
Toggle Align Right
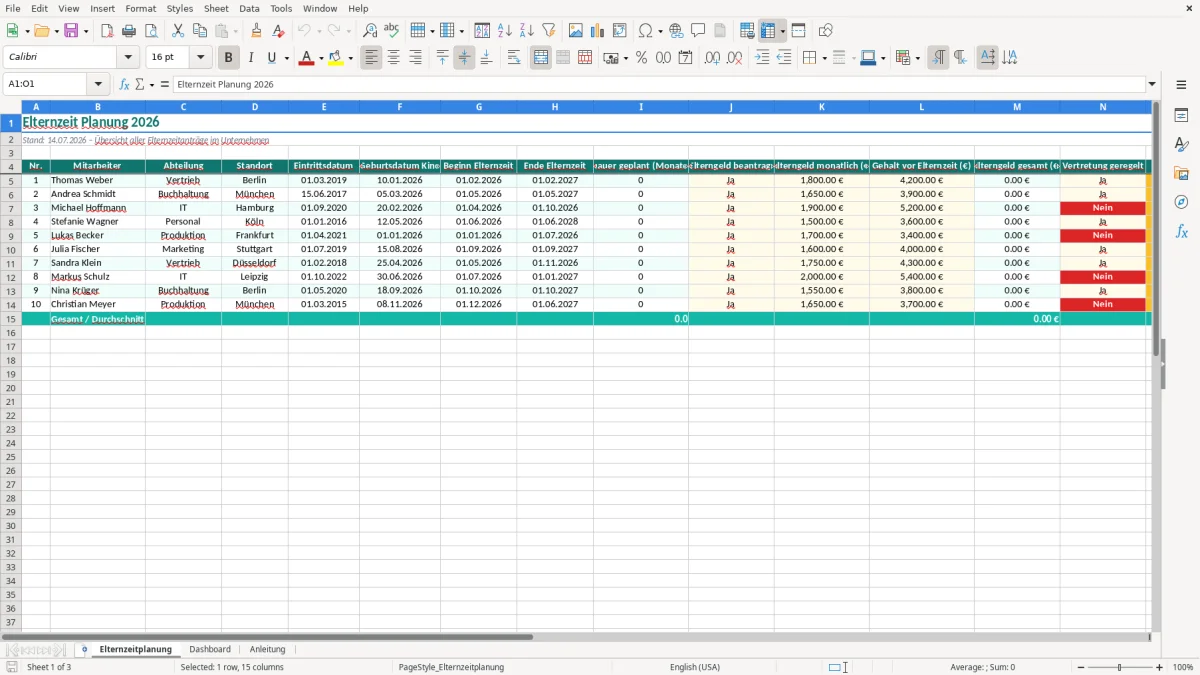pos(416,58)
